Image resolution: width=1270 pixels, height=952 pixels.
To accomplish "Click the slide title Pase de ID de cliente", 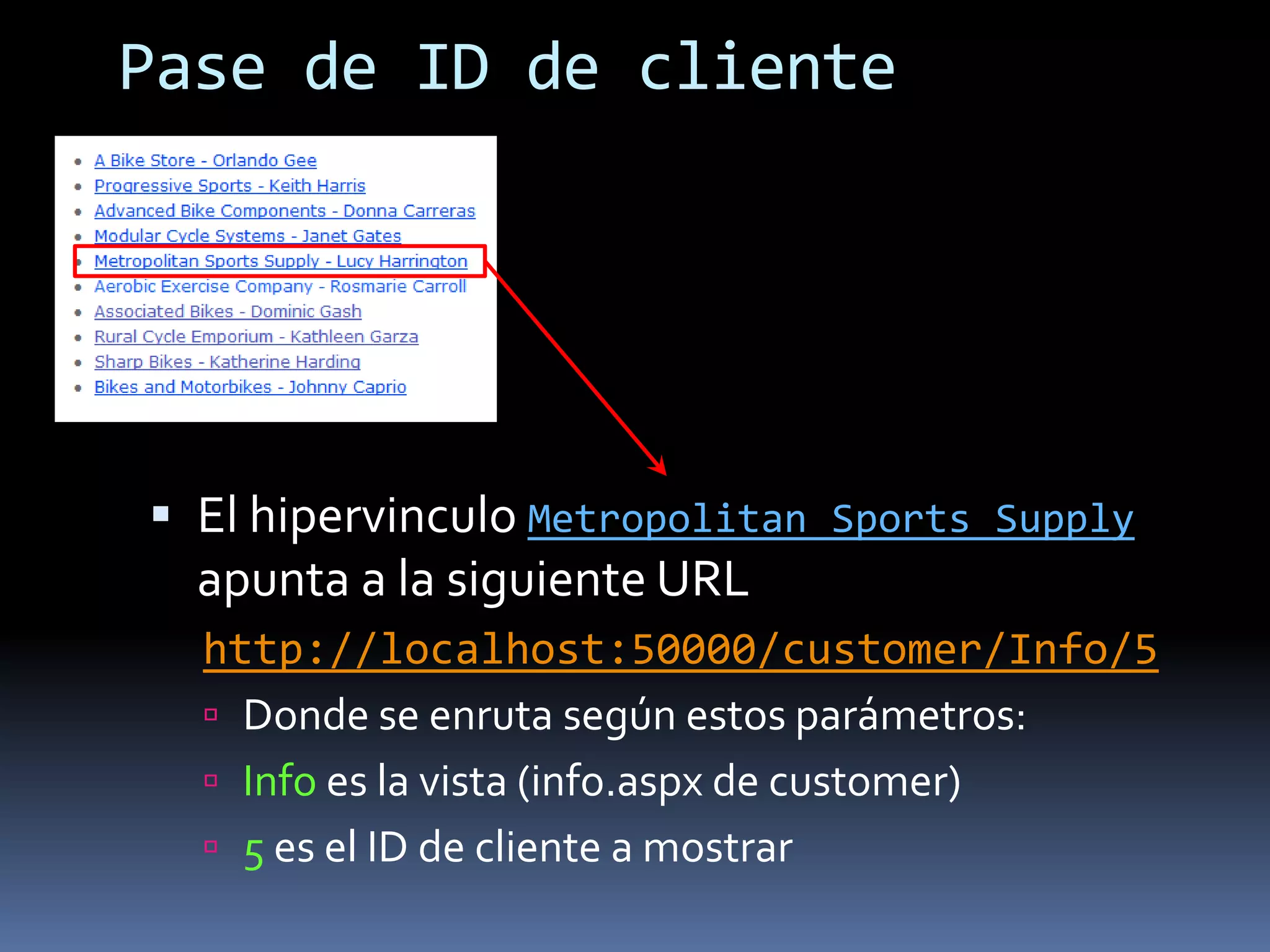I will pos(507,68).
